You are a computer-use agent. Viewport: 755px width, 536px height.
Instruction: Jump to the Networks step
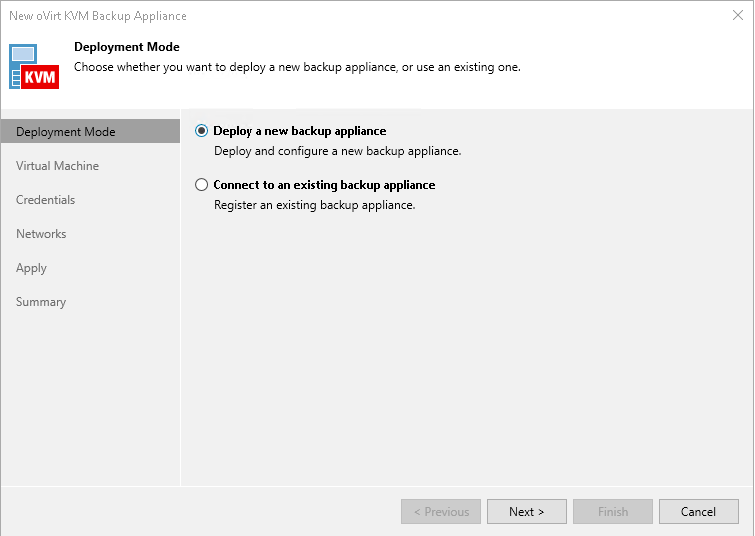pyautogui.click(x=41, y=234)
